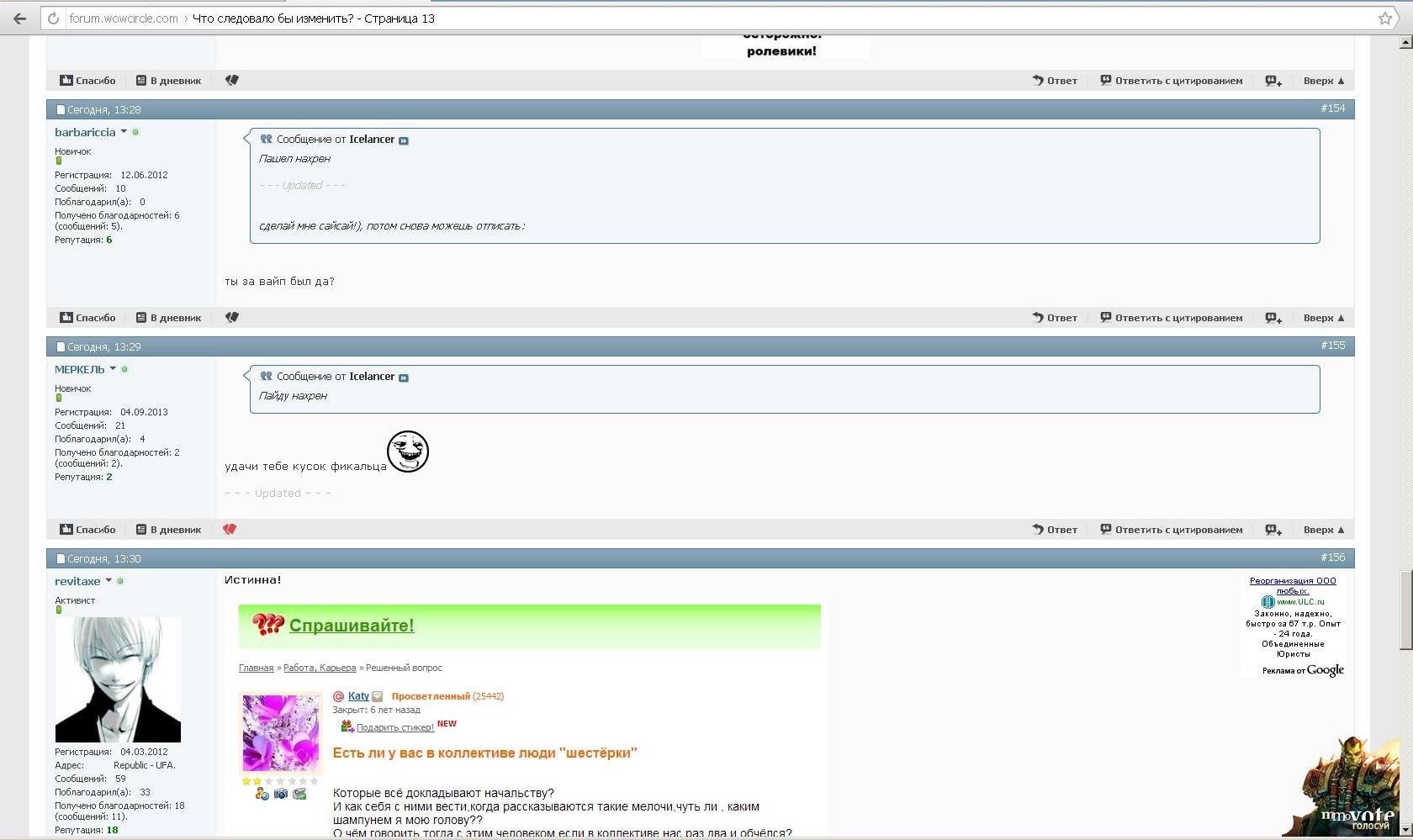This screenshot has height=840, width=1413.
Task: Click quote icon before Сообщение от Icelancer in post #155
Action: (266, 377)
